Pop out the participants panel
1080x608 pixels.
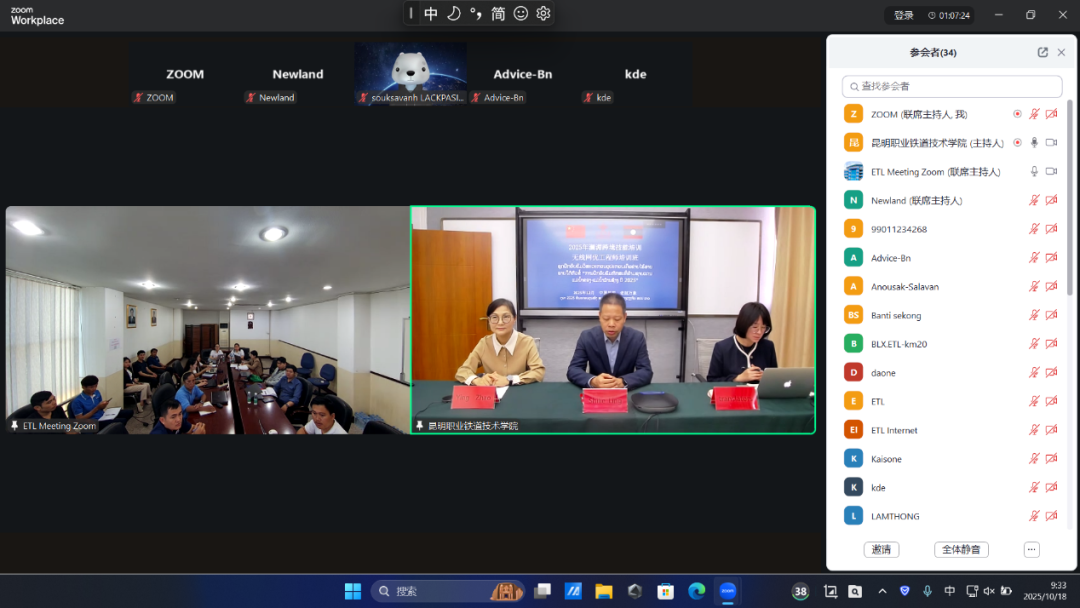[x=1043, y=53]
